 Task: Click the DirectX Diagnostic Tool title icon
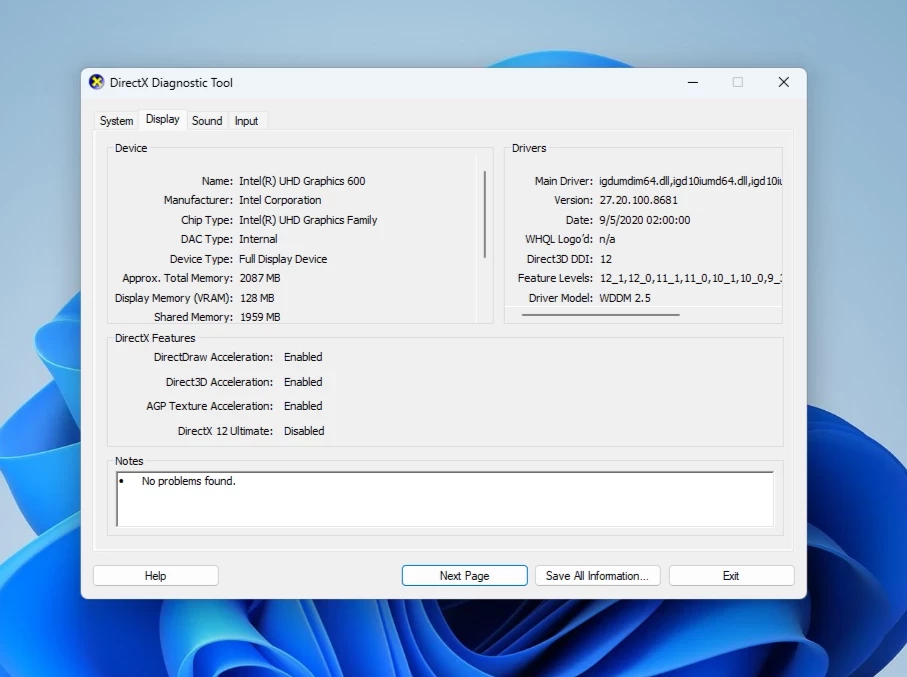97,82
